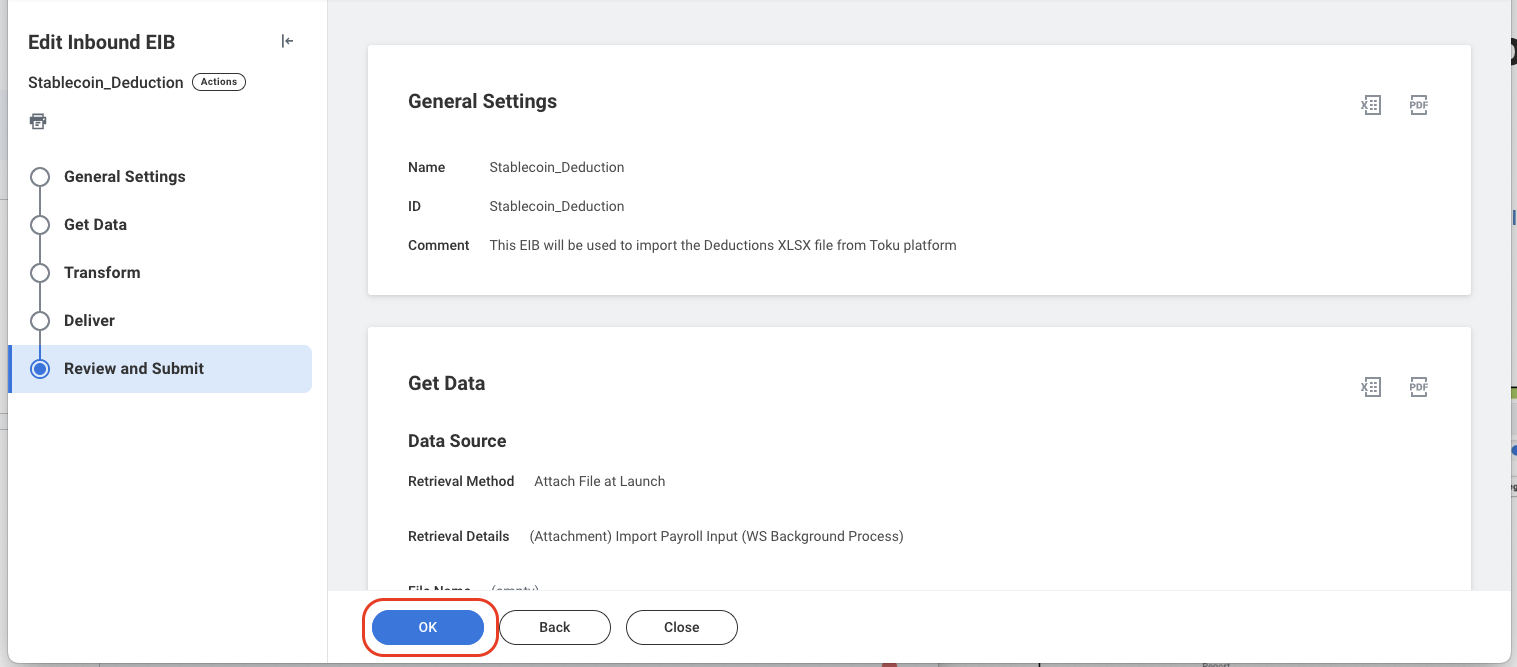This screenshot has height=667, width=1517.
Task: Click the Retrieval Method label
Action: pyautogui.click(x=461, y=481)
